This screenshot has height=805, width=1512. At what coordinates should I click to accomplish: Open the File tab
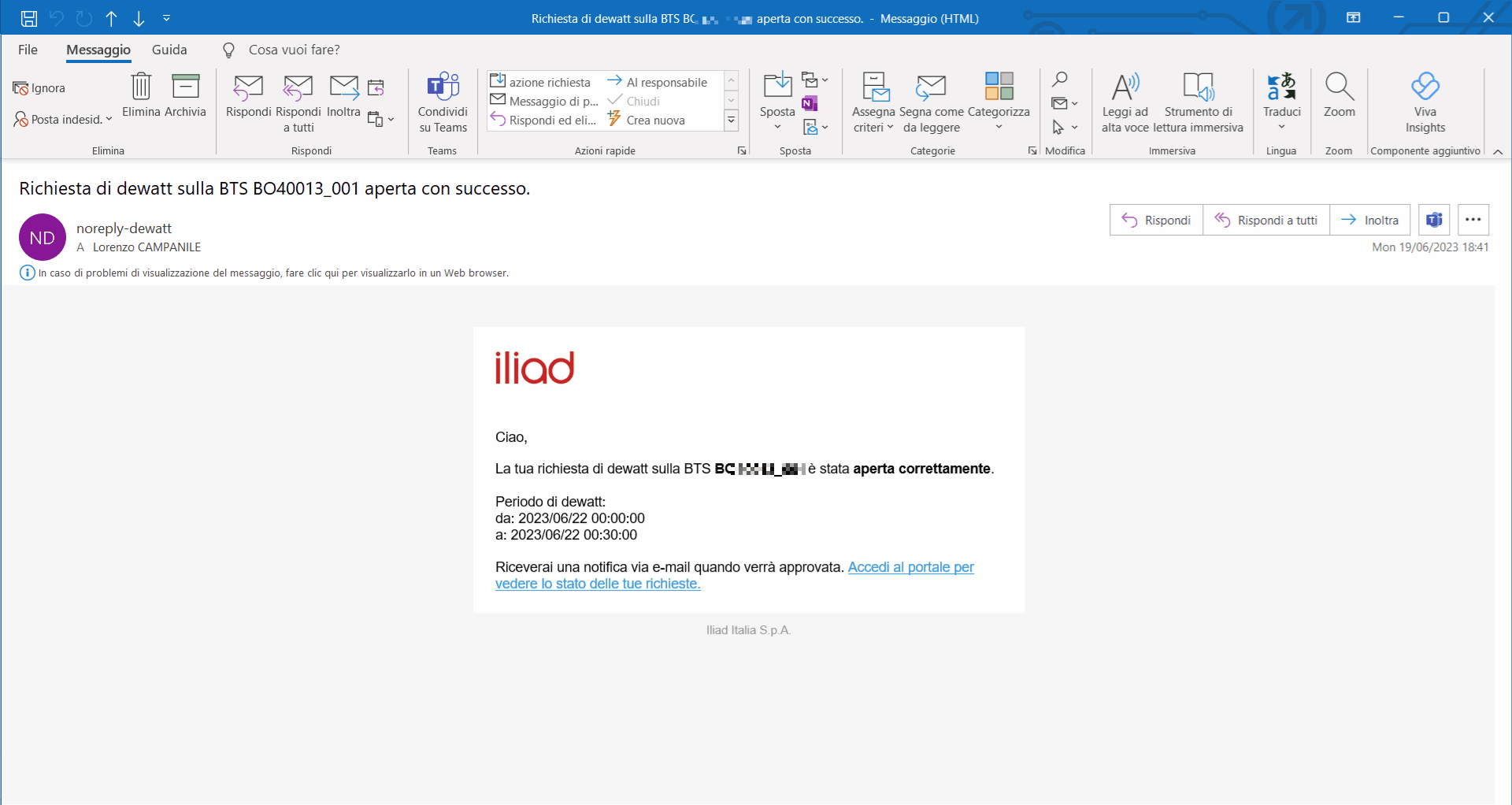click(28, 50)
